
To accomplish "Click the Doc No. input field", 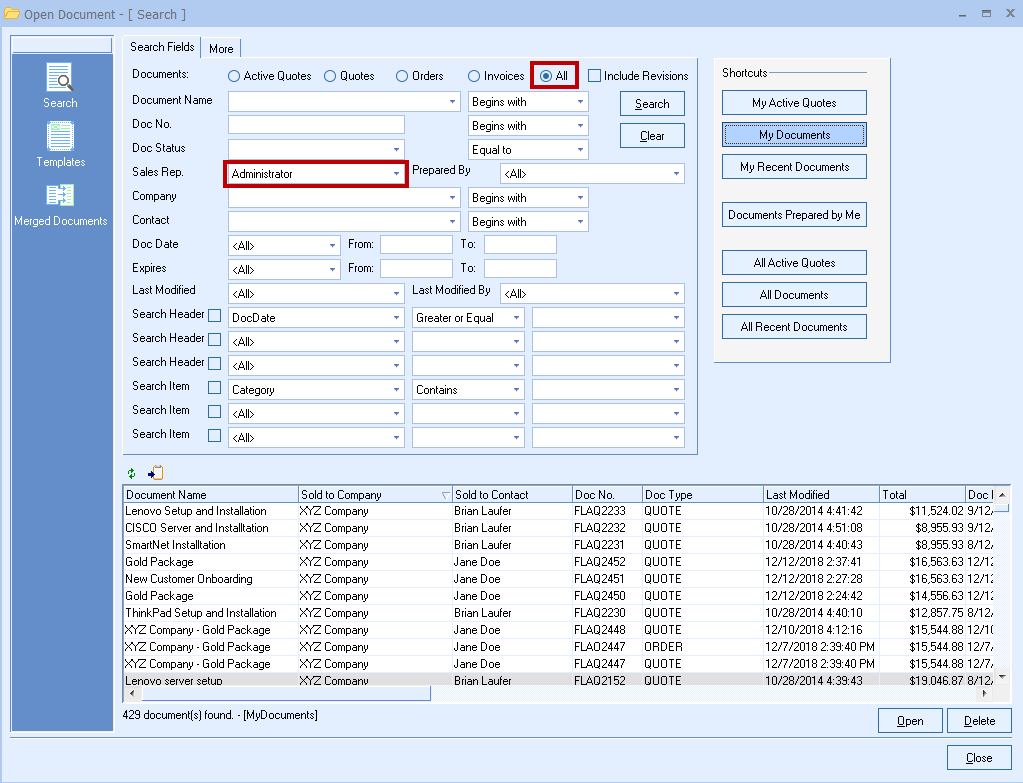I will [316, 125].
